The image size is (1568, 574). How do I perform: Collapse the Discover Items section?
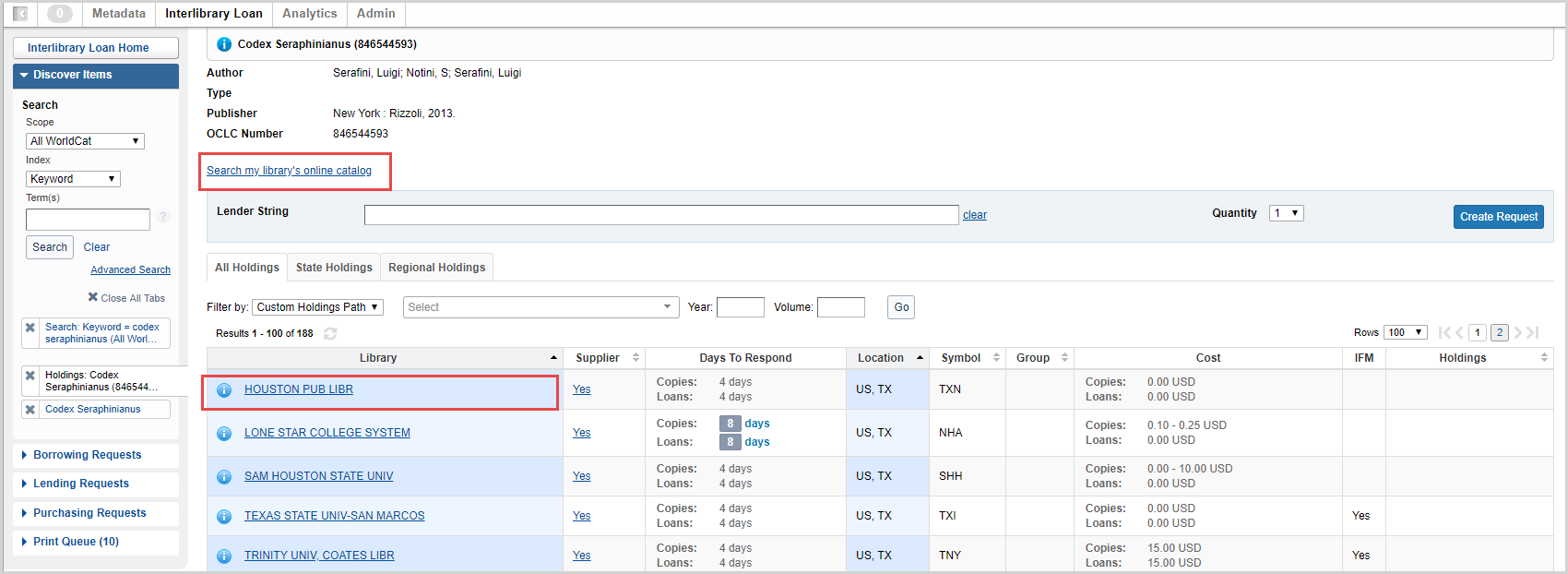(96, 76)
